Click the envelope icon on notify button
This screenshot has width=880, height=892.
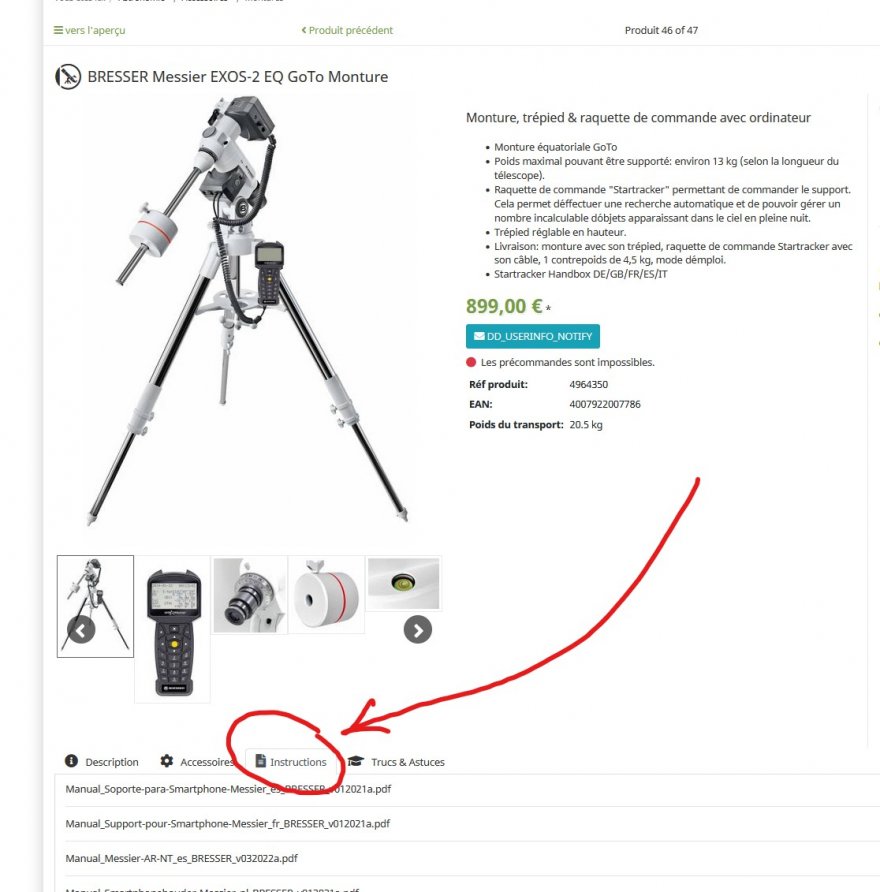coord(479,336)
